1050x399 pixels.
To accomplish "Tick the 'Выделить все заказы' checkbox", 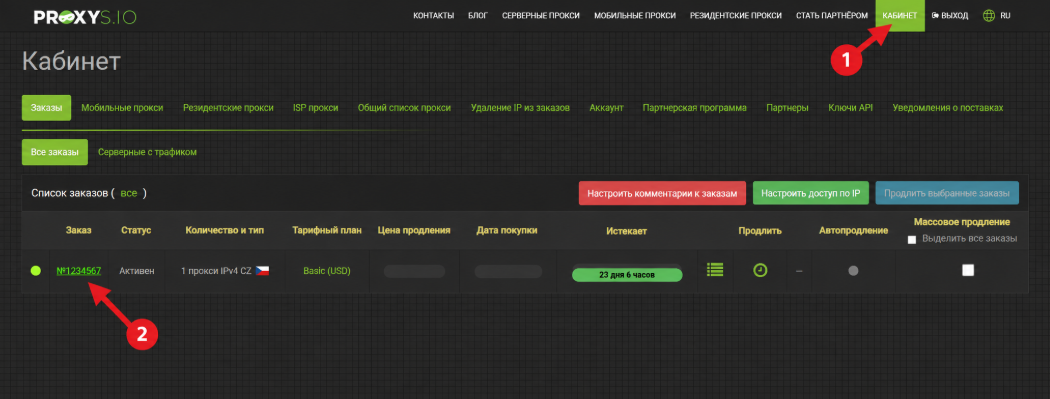I will click(911, 240).
